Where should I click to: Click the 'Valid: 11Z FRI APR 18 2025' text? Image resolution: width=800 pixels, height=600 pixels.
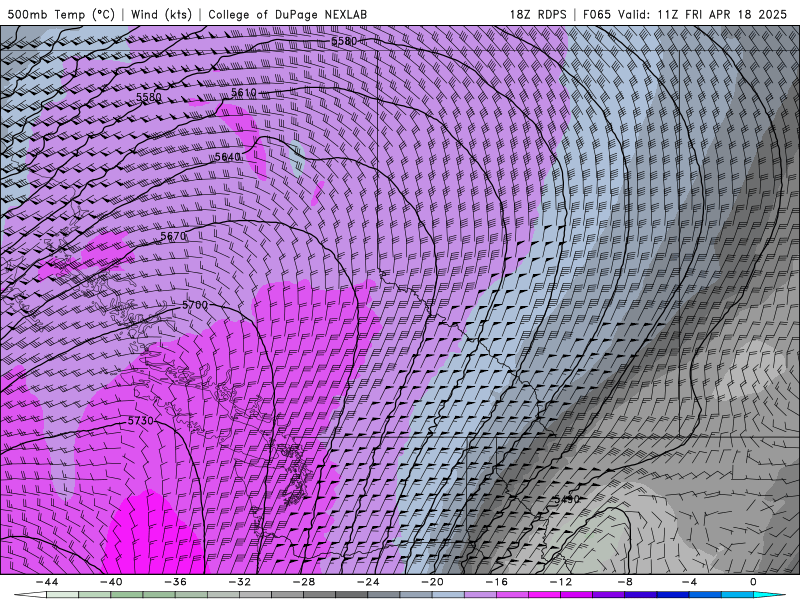pos(703,14)
